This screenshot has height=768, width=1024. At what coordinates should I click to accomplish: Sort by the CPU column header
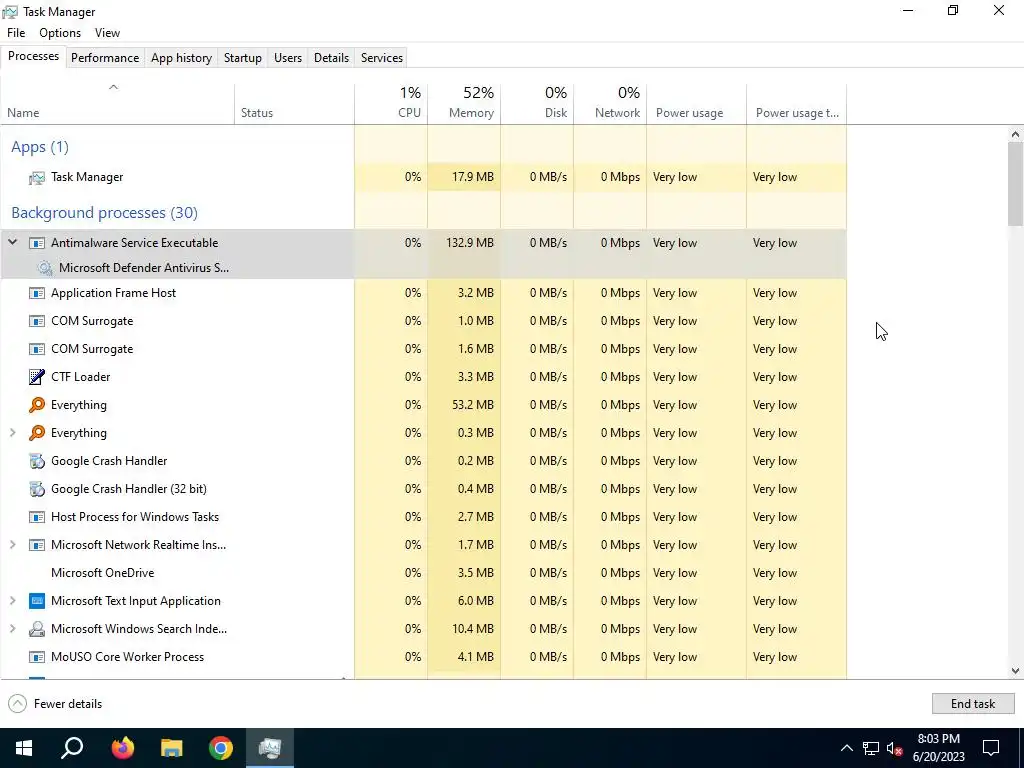391,104
